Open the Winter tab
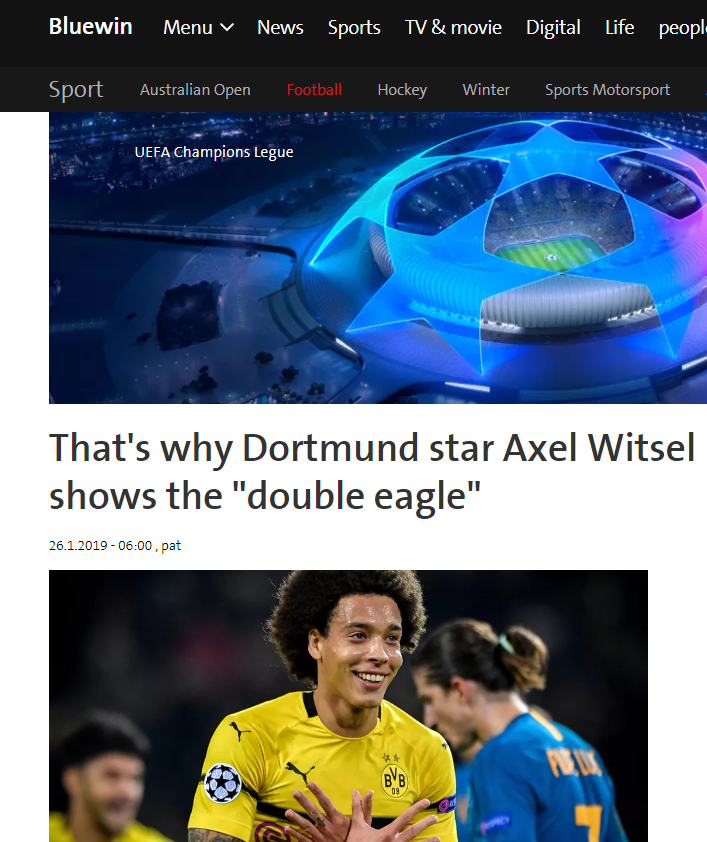Viewport: 707px width, 842px height. 486,90
